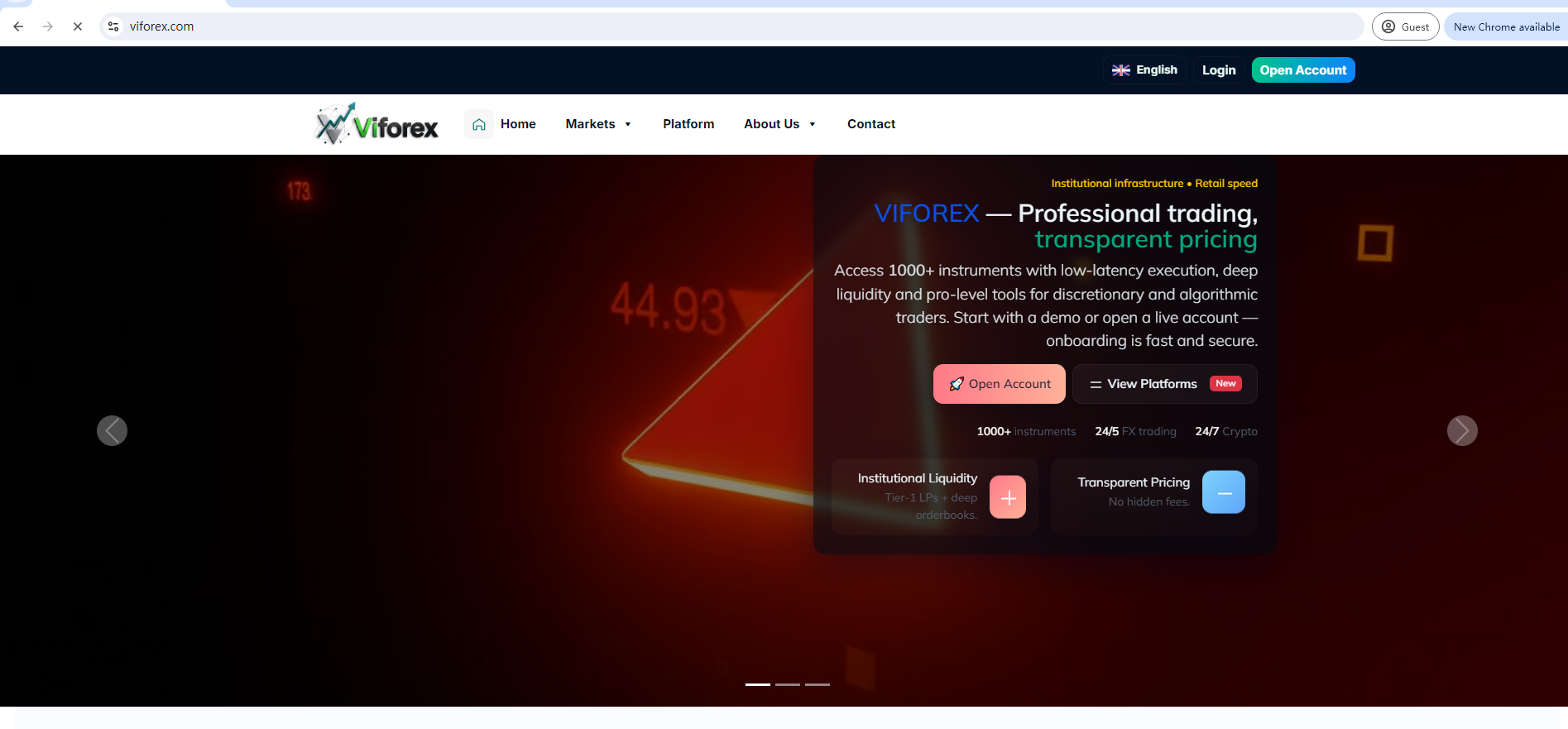Click the '24/7 Crypto' stat text
Viewport: 1568px width, 729px height.
pos(1226,432)
